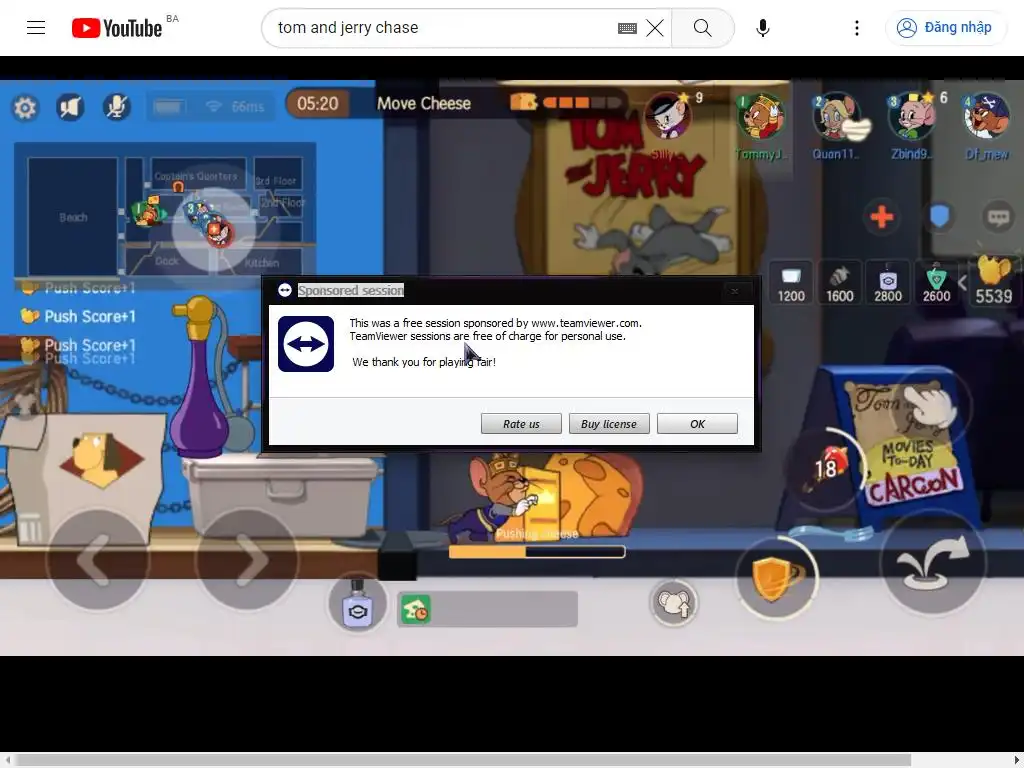Tap the jump arrow button
This screenshot has width=1024, height=768.
[932, 563]
